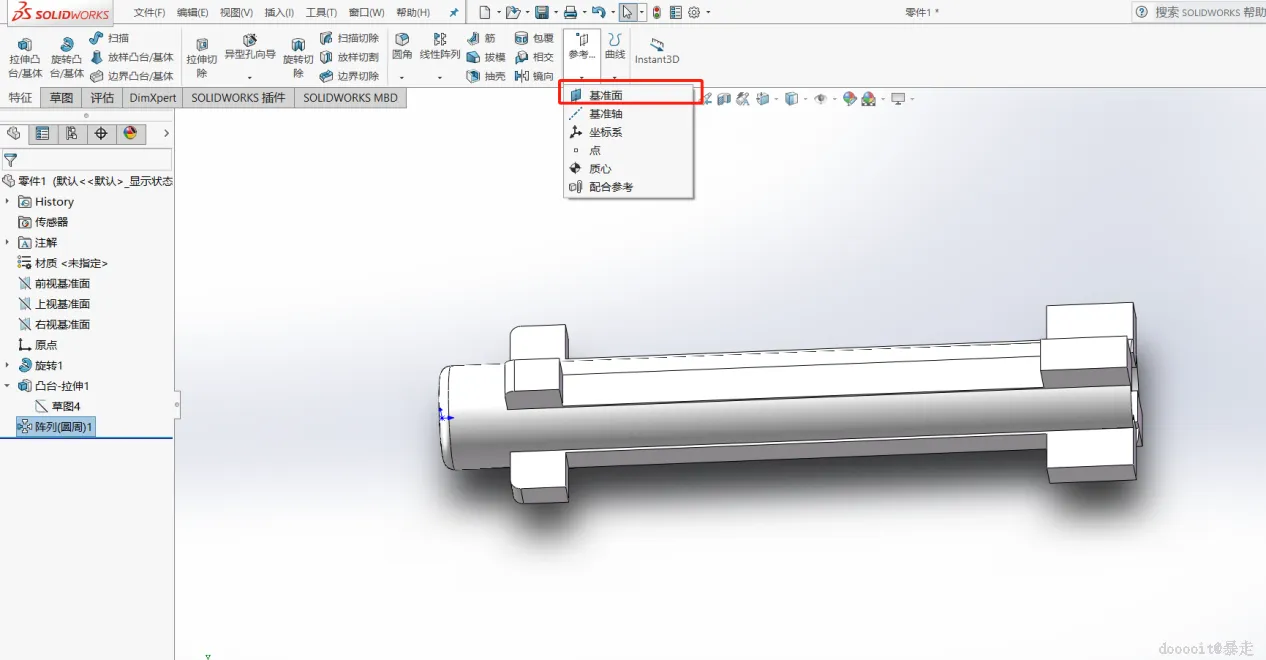This screenshot has height=660, width=1266.
Task: Click the Open file folder icon
Action: point(512,12)
